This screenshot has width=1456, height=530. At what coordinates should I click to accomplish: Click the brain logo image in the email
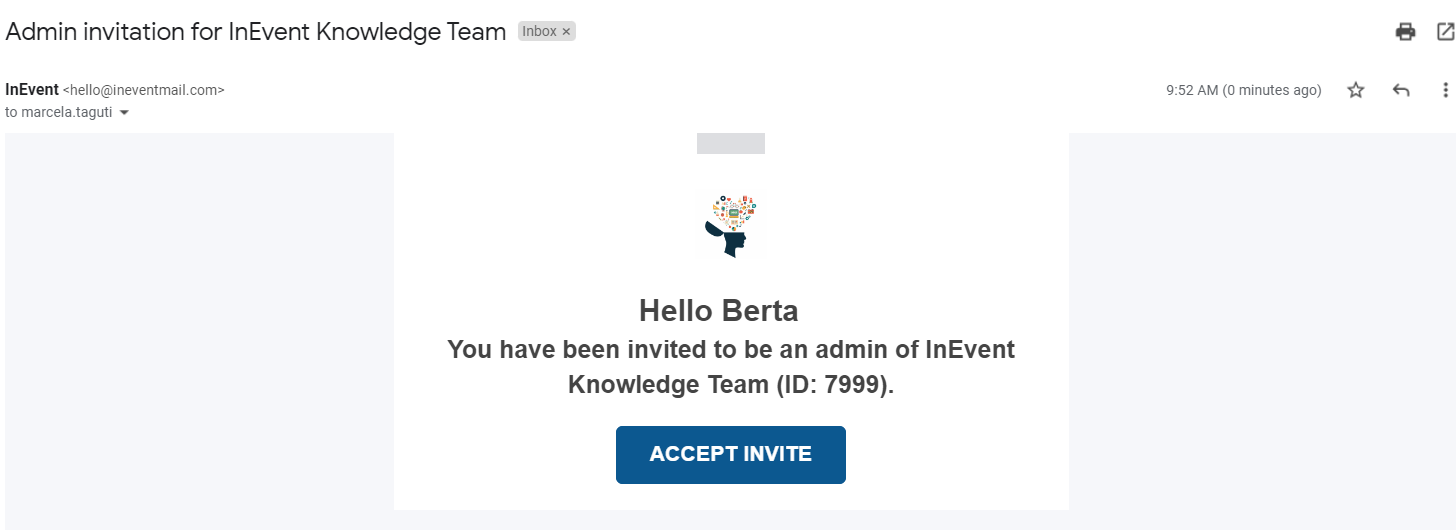(x=732, y=226)
